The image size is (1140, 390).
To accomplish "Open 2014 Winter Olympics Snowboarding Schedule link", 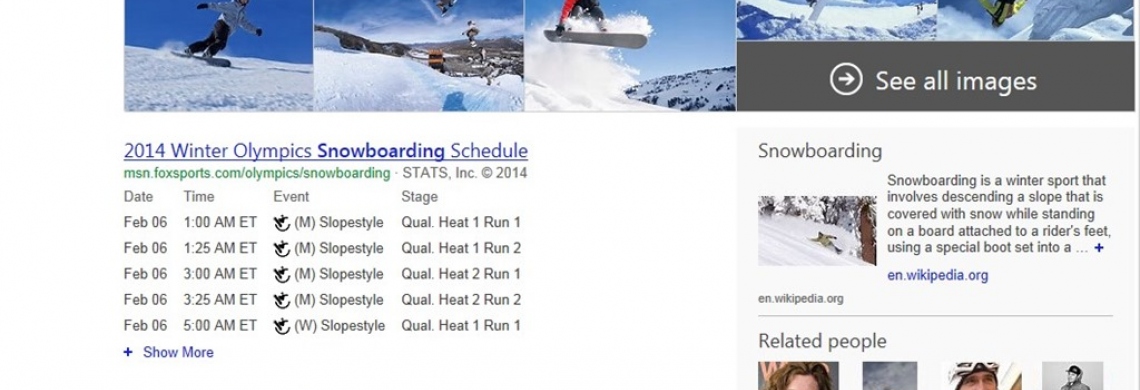I will [x=326, y=151].
